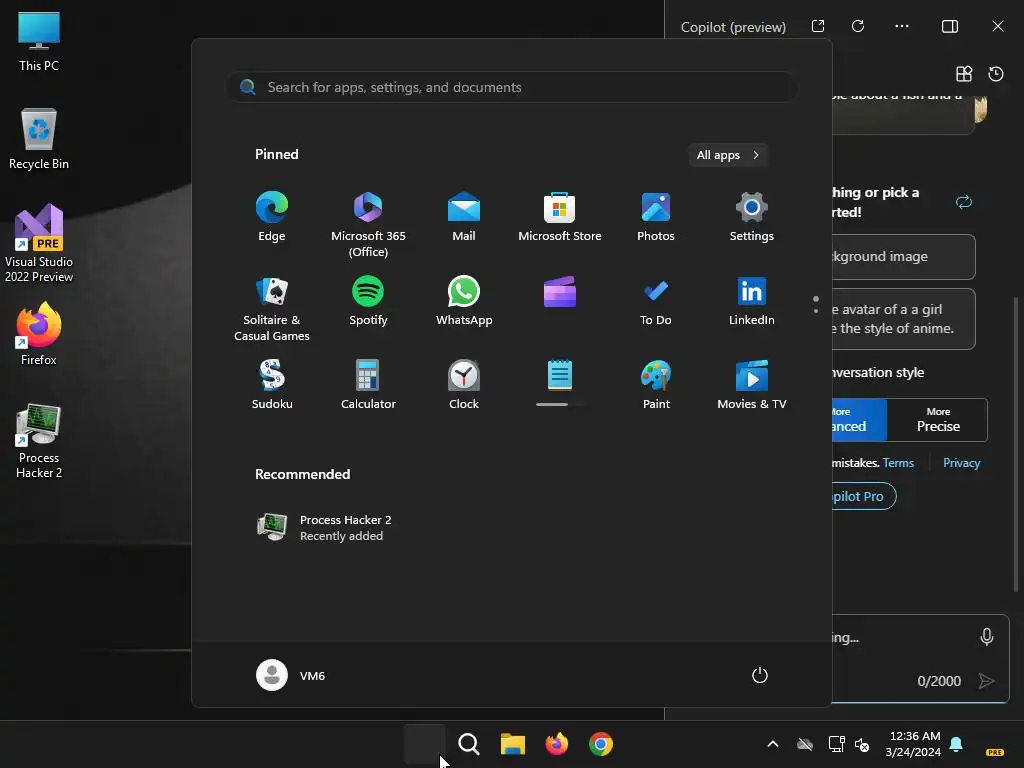Show hidden tray icons chevron
Screen dimensions: 1024x768
[773, 744]
